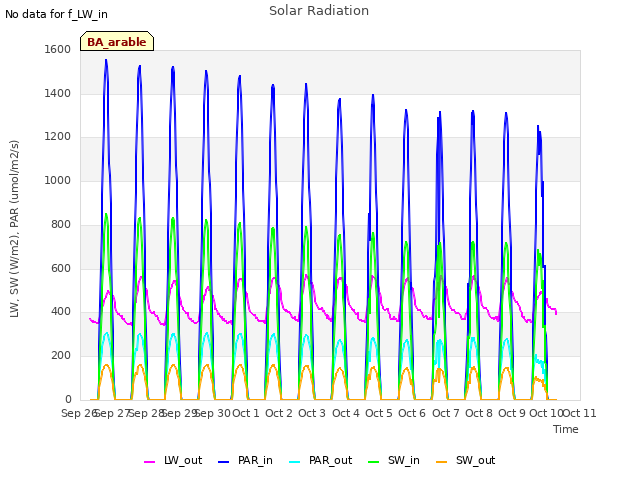The image size is (640, 480).
Task: Click the green SW_in legend swatch
Action: click(x=373, y=462)
